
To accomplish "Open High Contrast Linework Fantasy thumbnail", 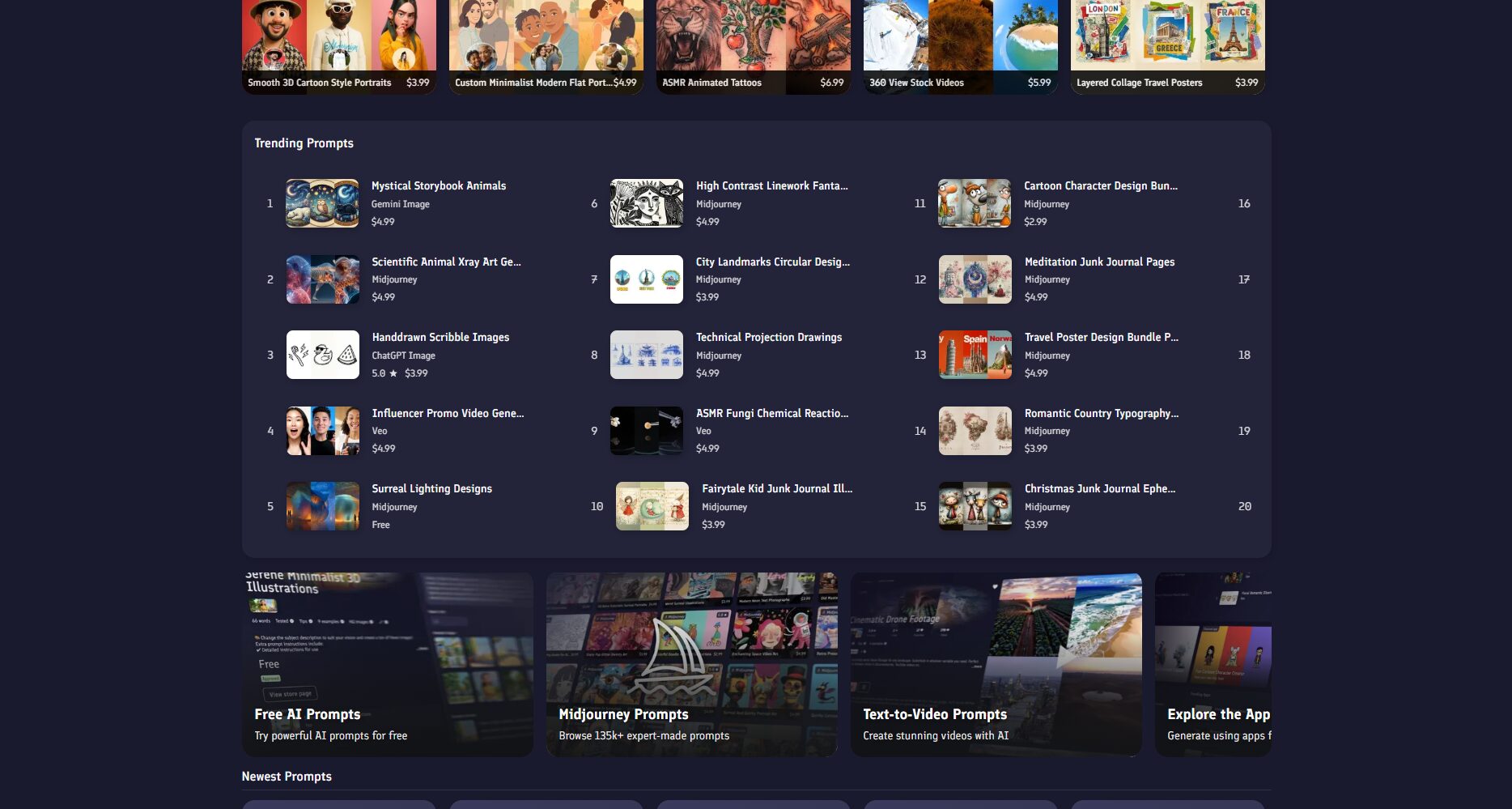I will [647, 203].
